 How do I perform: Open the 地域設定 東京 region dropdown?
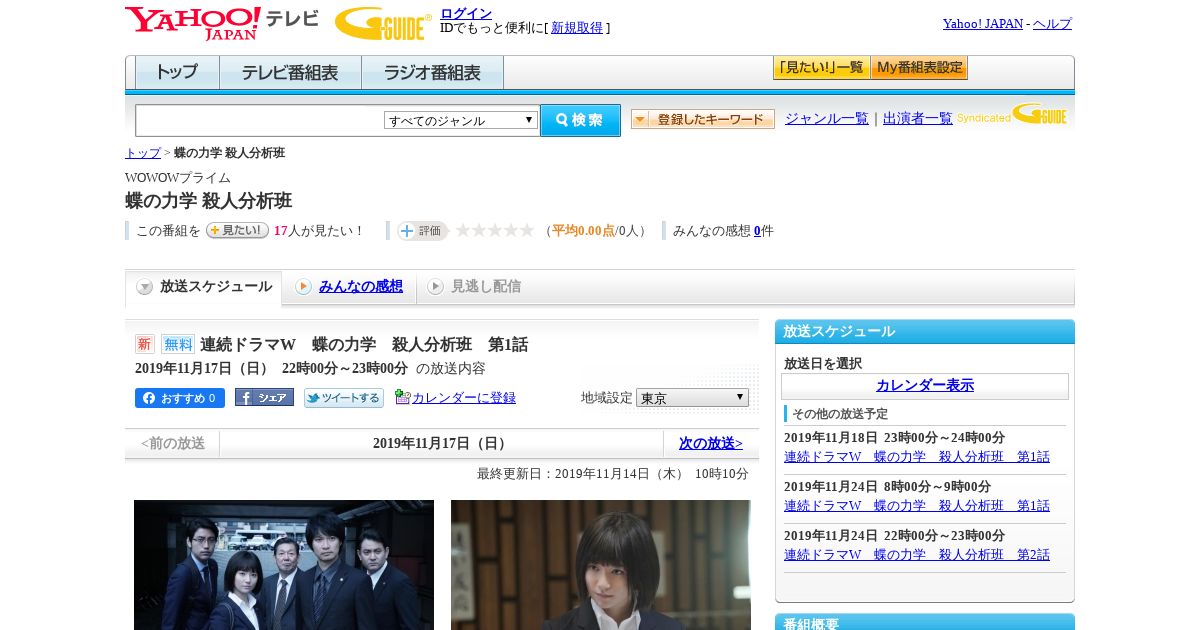click(x=692, y=398)
